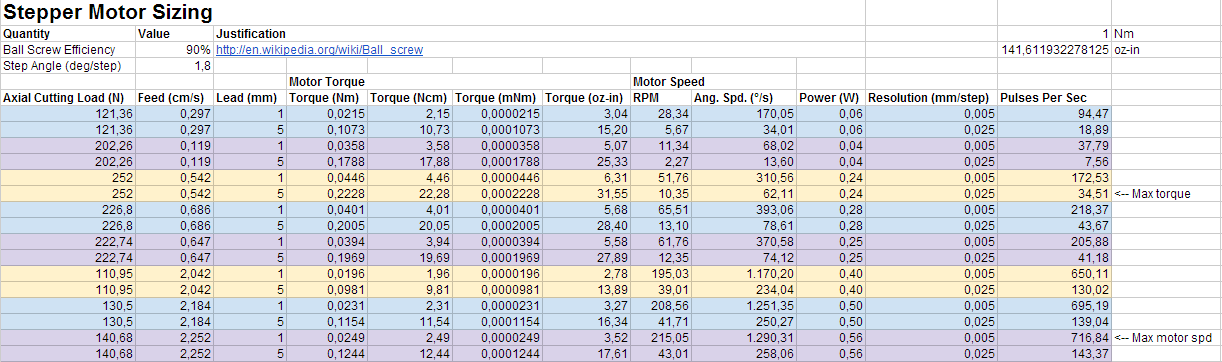Select the RPM cell reading 65,51

pyautogui.click(x=660, y=209)
